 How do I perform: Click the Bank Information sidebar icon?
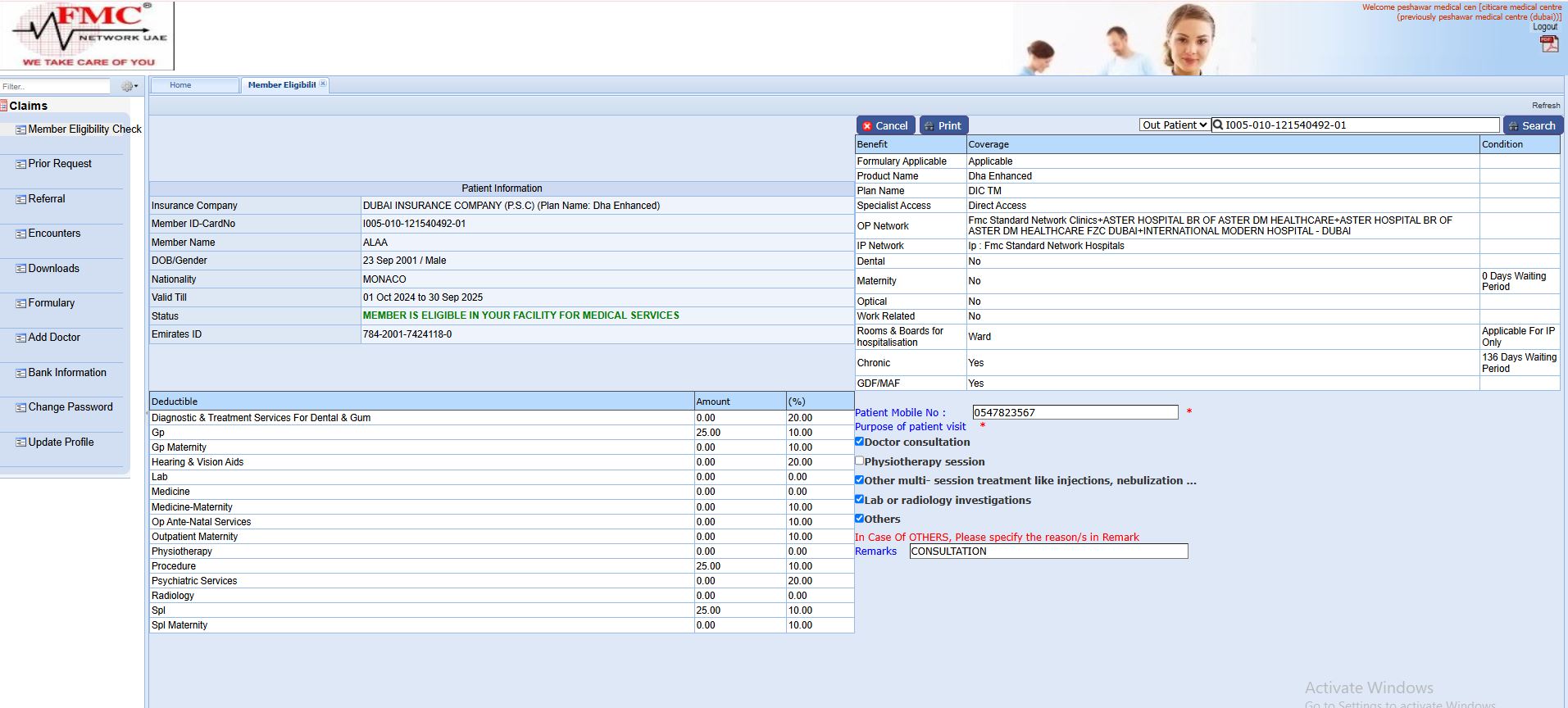(20, 373)
